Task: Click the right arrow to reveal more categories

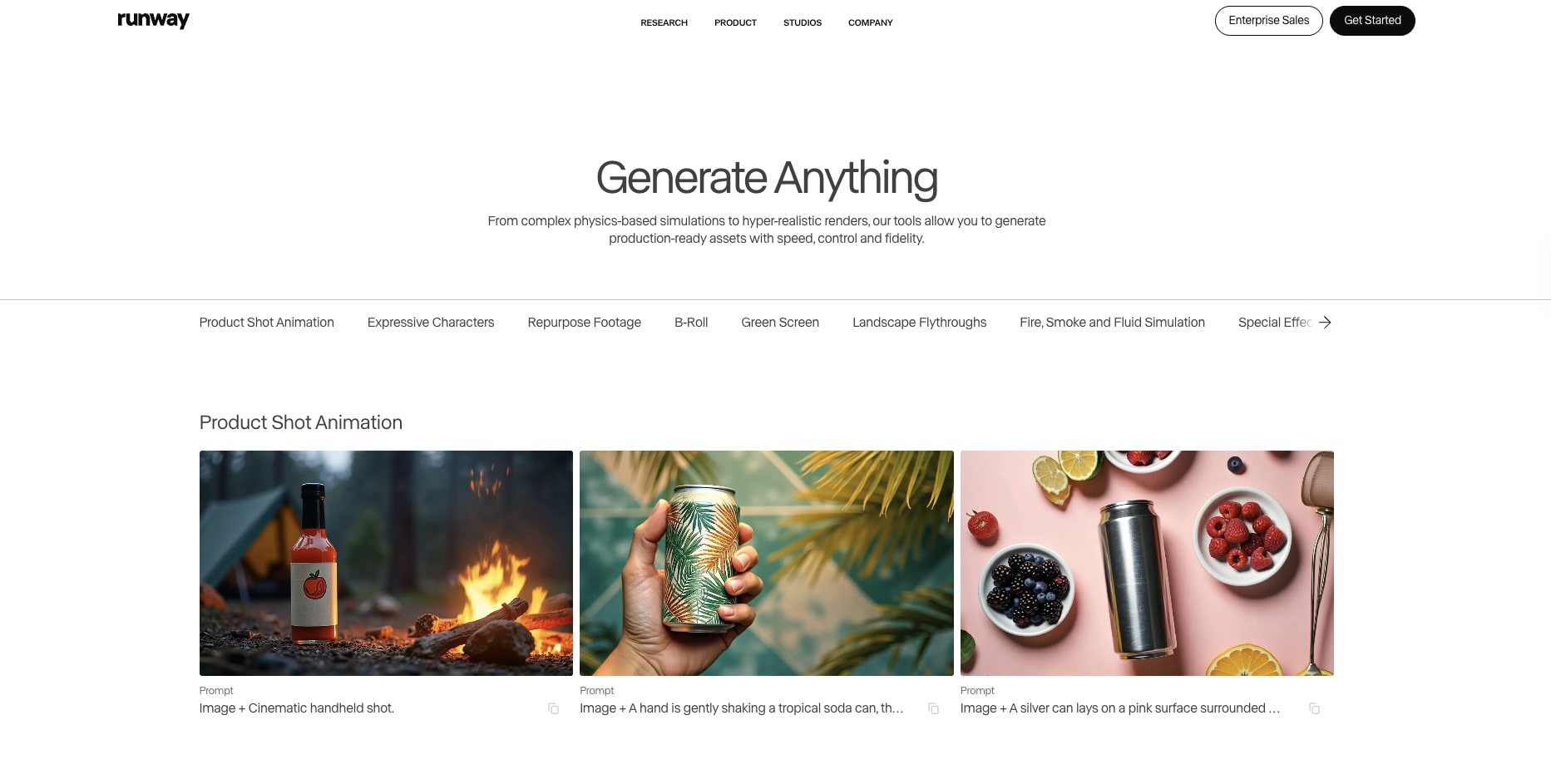Action: [x=1325, y=323]
